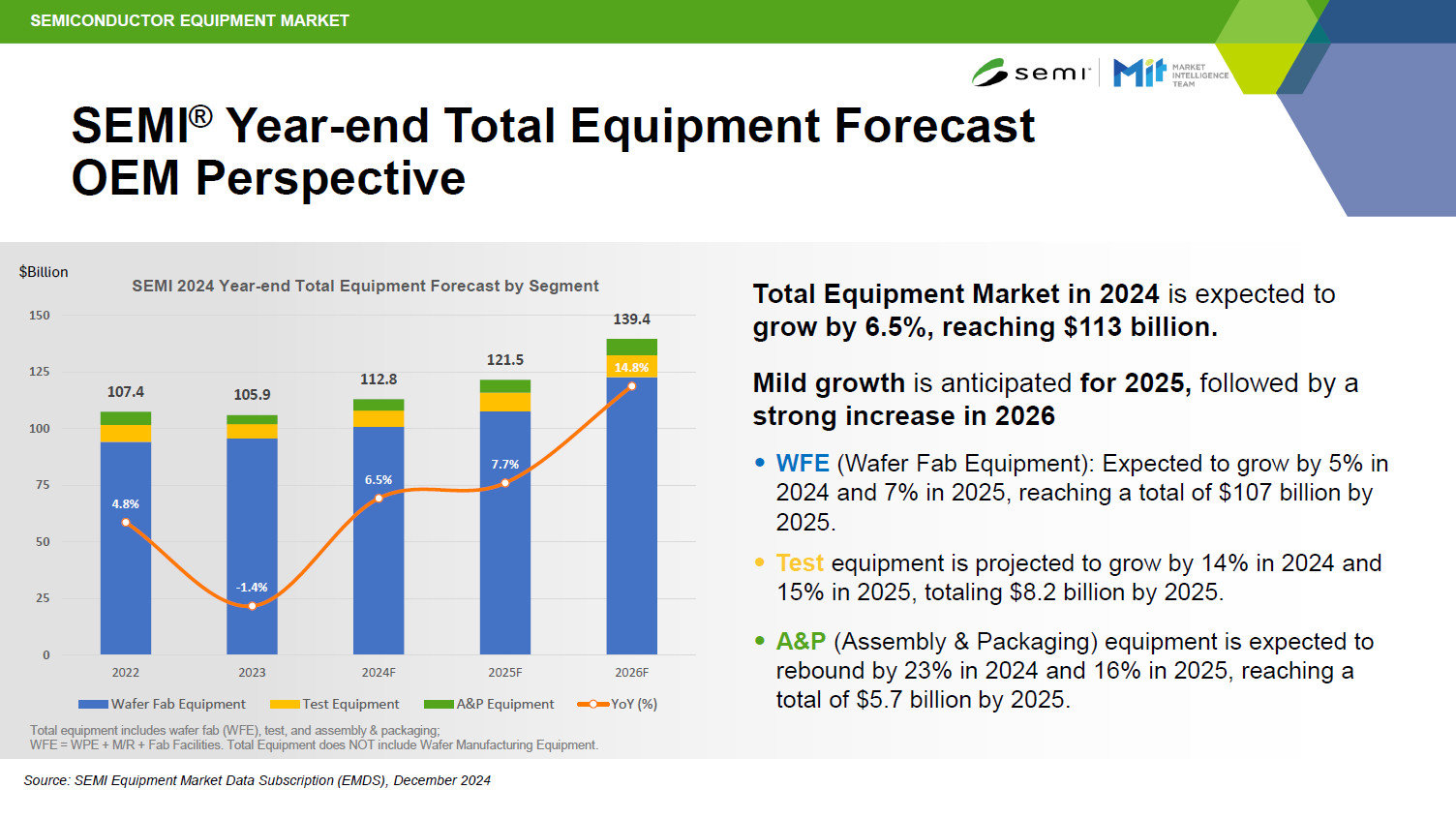Click the chart title 'SEMI 2024 Year-end Total Equipment Forecast by Segment'

[x=365, y=287]
